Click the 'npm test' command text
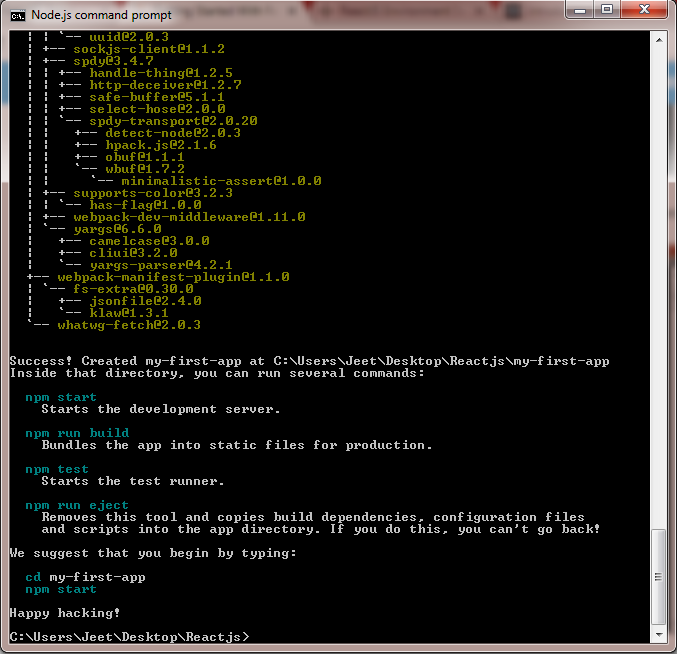 click(x=57, y=469)
